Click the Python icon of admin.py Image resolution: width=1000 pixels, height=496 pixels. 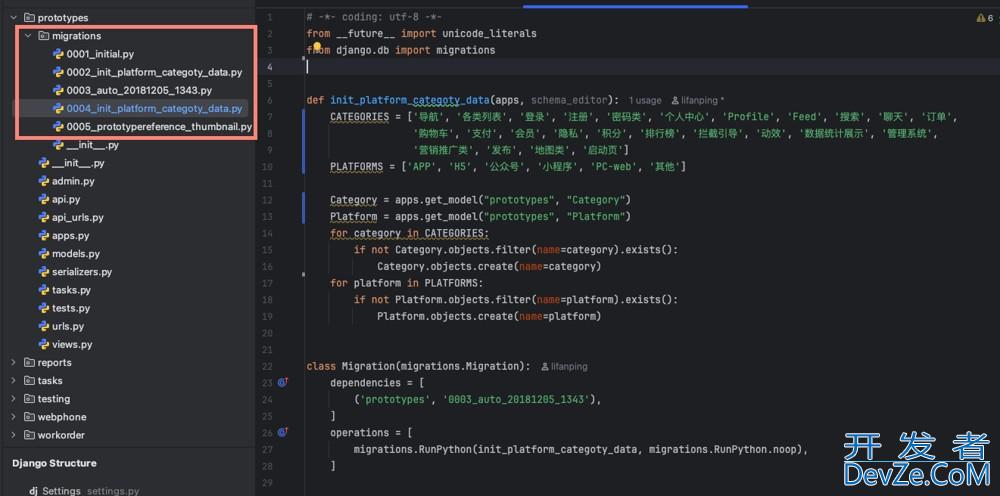tap(43, 181)
